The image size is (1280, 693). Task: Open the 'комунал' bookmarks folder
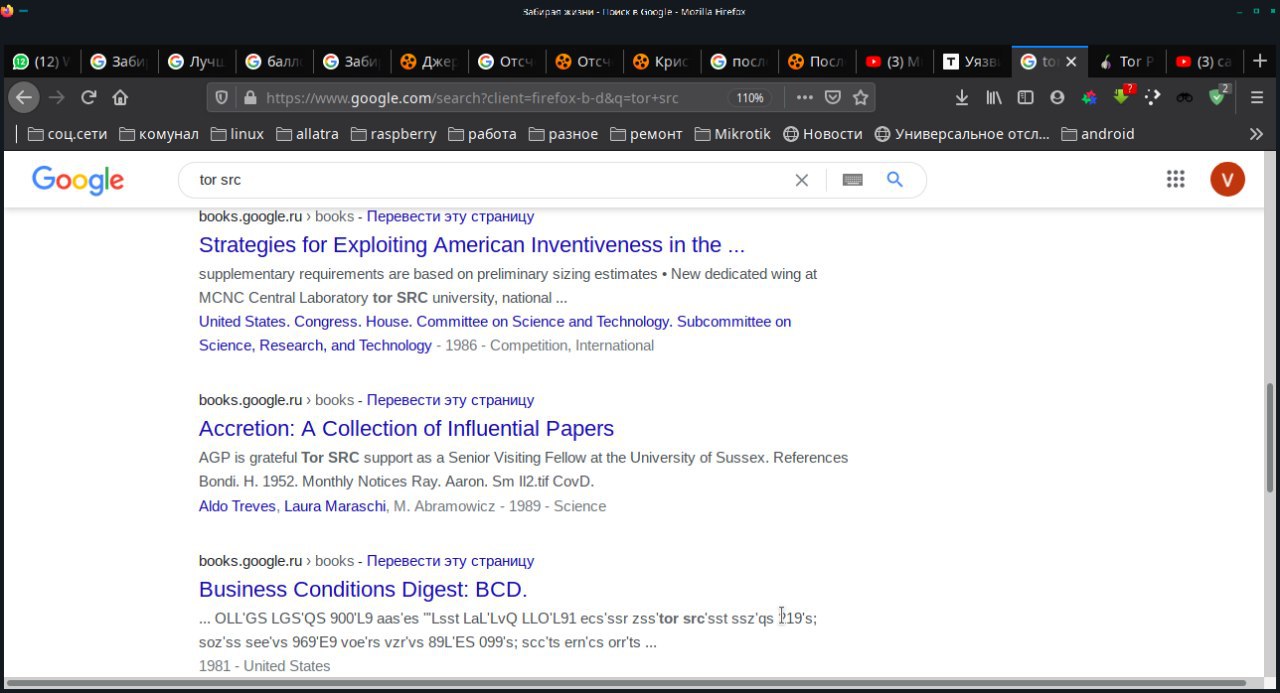click(159, 133)
